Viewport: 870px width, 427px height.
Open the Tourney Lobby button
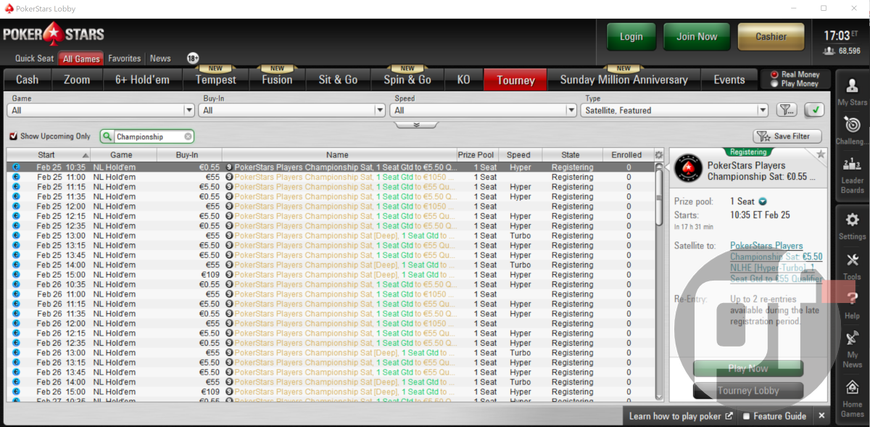click(x=748, y=390)
